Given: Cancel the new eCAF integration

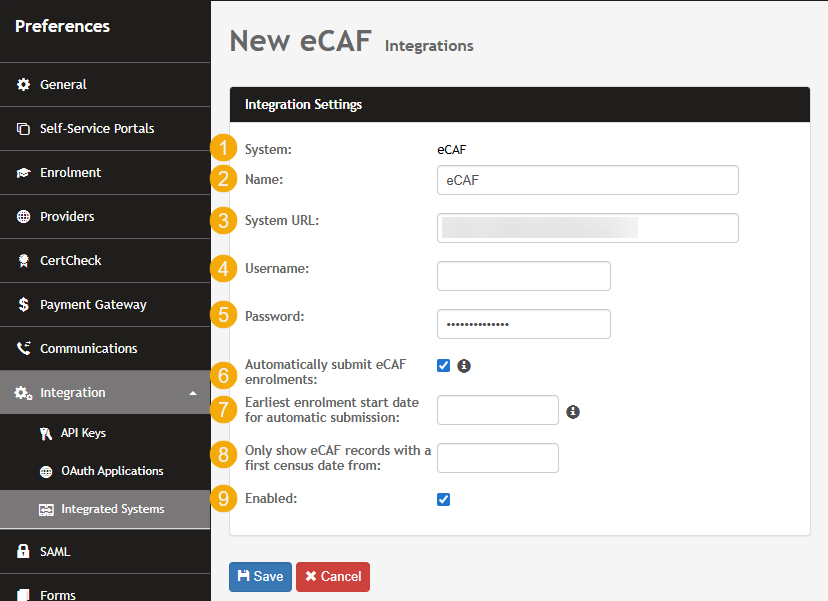Looking at the screenshot, I should (333, 577).
